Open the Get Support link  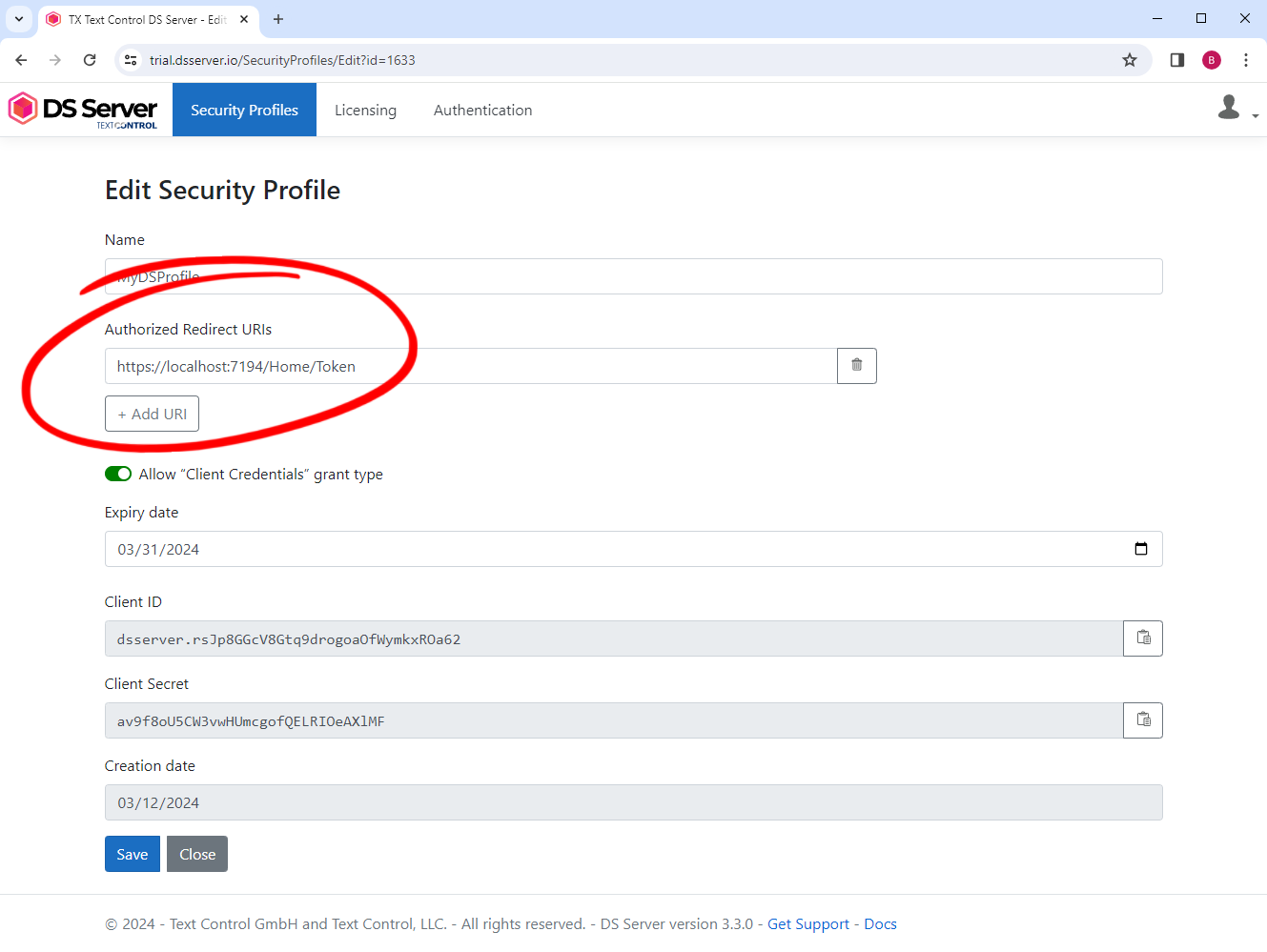point(808,923)
